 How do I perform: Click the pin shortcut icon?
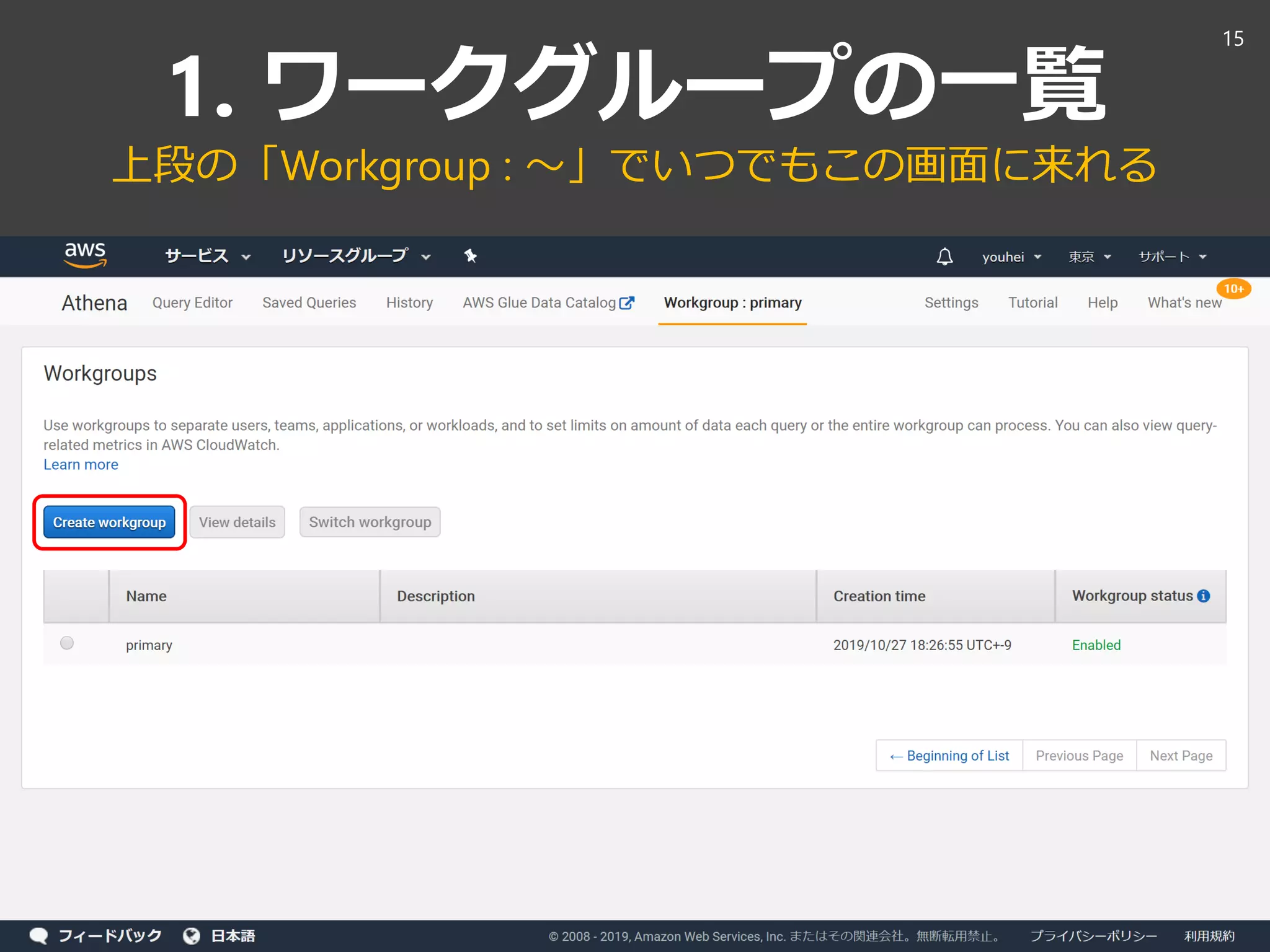(471, 255)
